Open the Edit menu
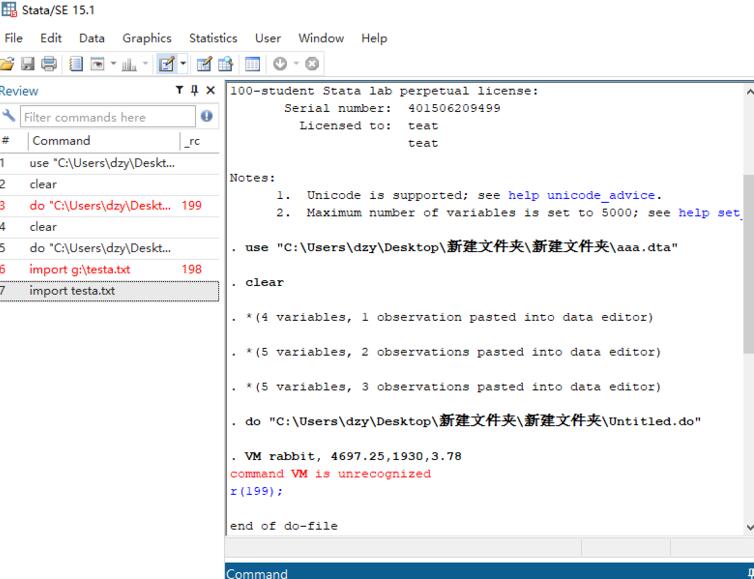Image resolution: width=754 pixels, height=579 pixels. 51,38
